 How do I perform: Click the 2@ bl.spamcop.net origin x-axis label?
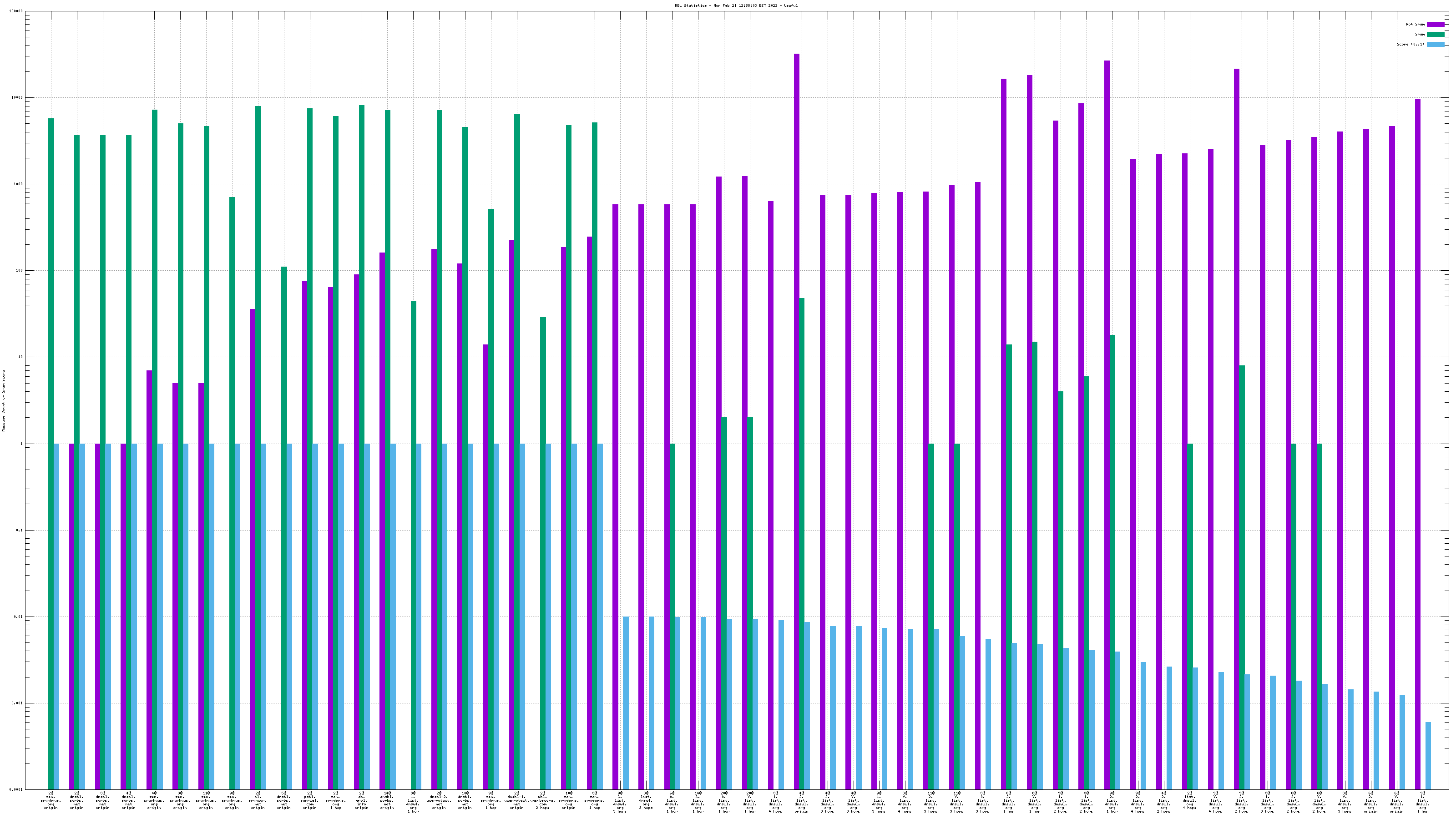click(x=258, y=800)
